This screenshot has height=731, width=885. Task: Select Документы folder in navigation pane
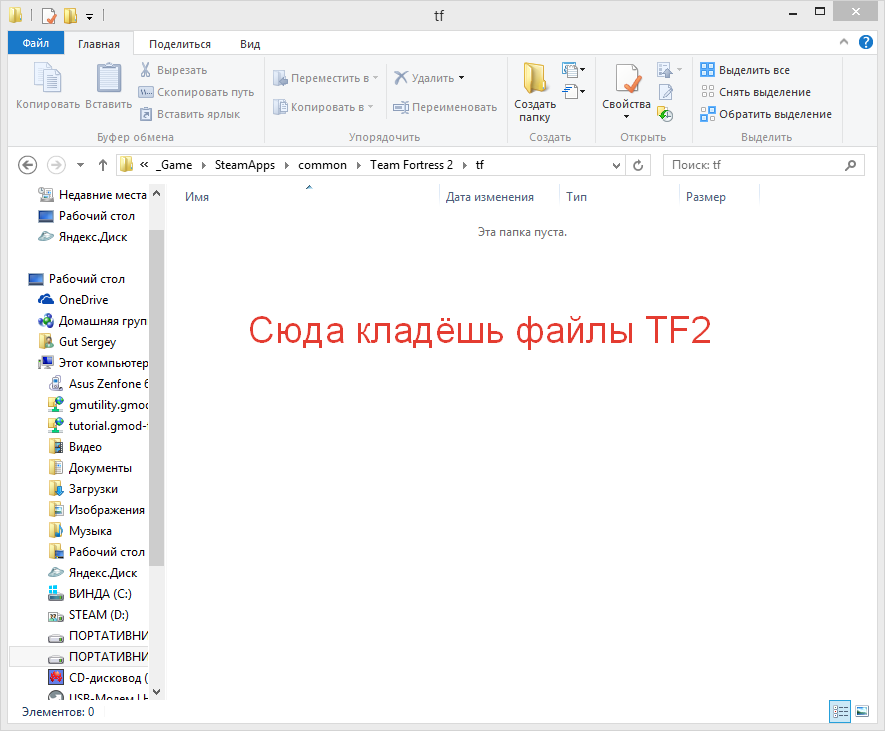[90, 468]
